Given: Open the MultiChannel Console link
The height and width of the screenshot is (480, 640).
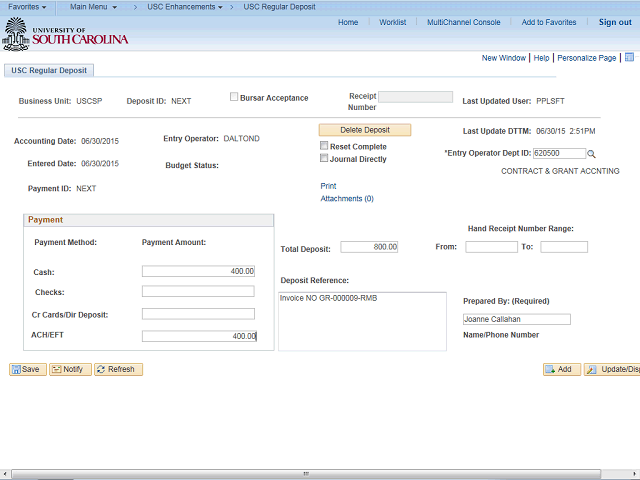Looking at the screenshot, I should click(x=463, y=22).
